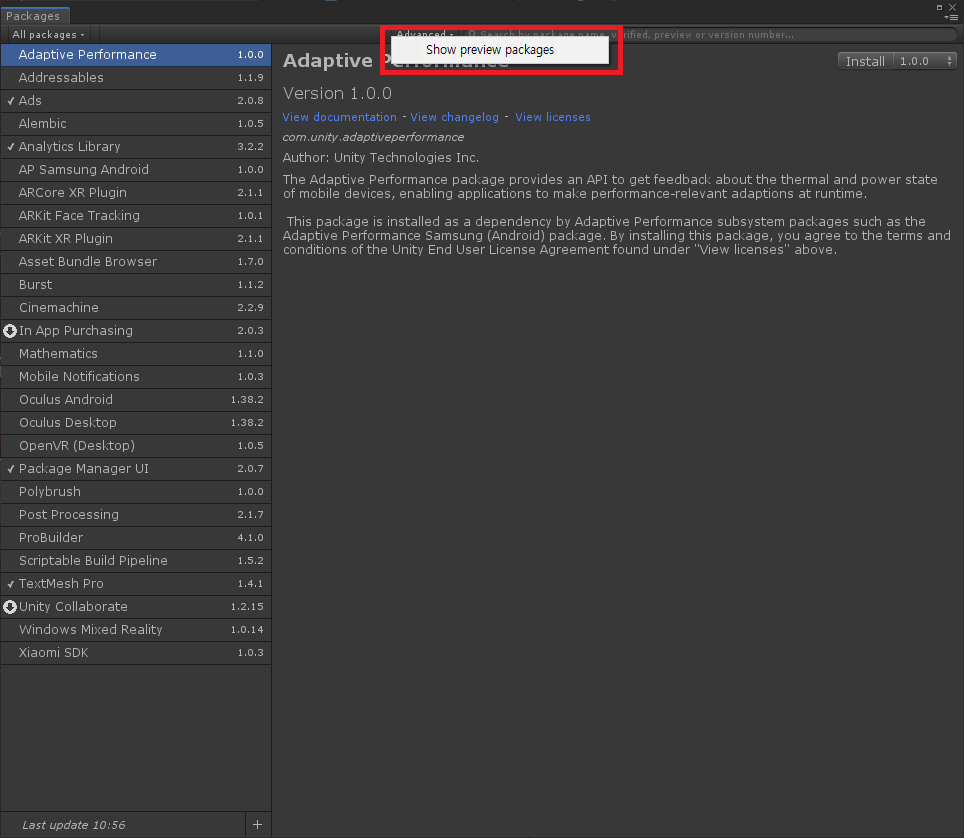Select the ARKit Face Tracking package
Screen dimensions: 964x838
[x=136, y=216]
